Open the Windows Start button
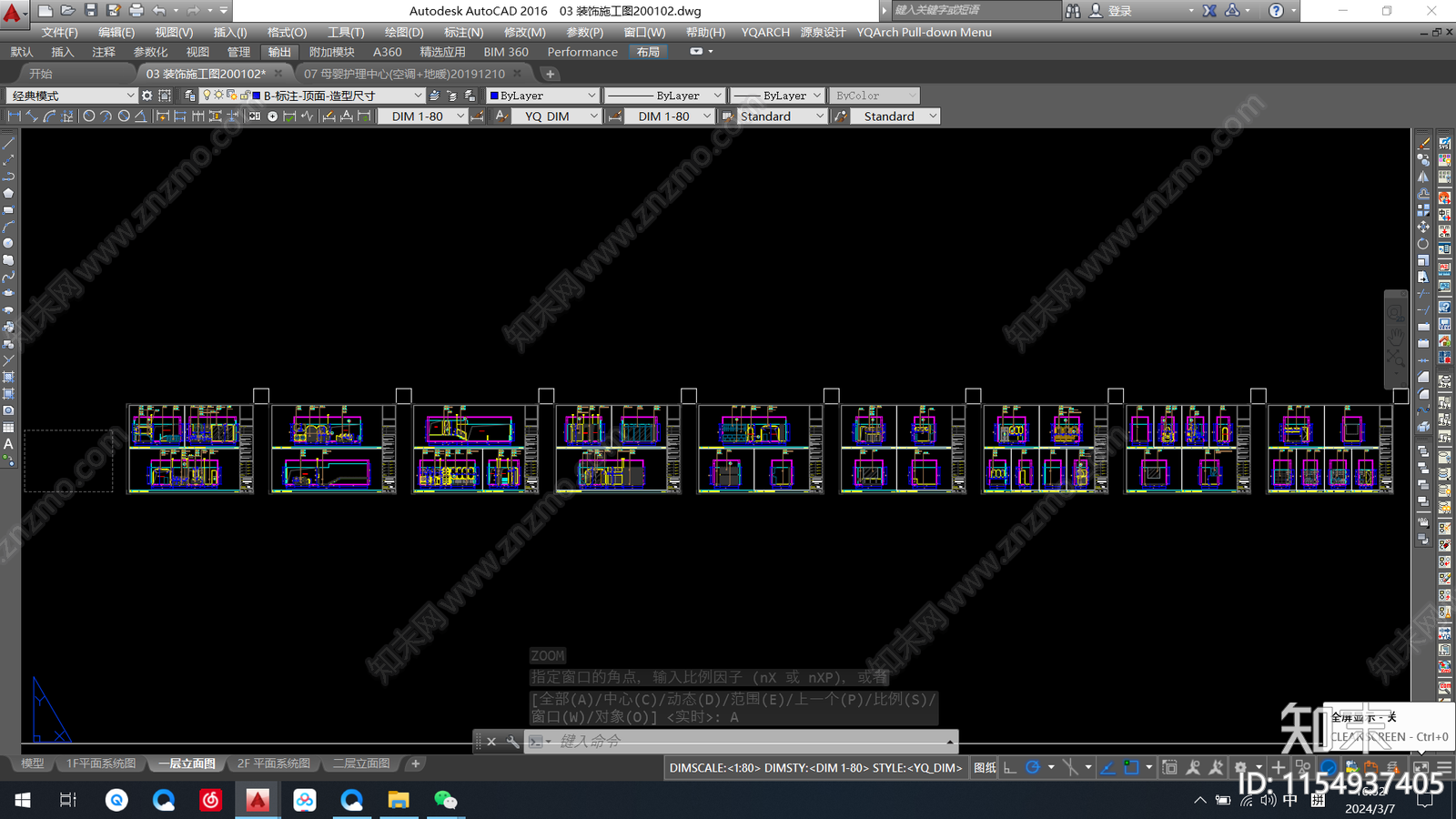The image size is (1456, 819). coord(22,800)
